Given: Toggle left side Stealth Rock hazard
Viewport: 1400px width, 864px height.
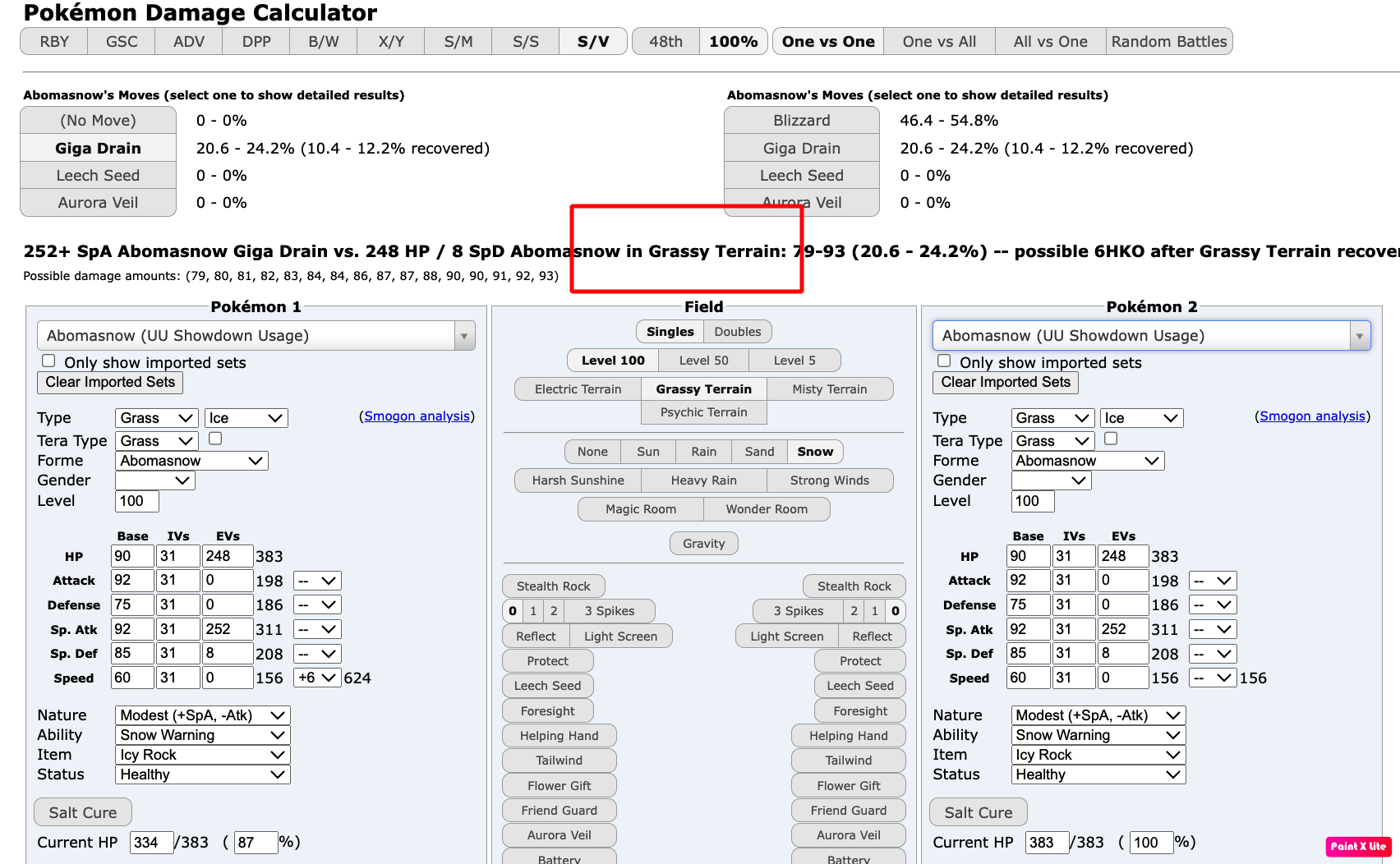Looking at the screenshot, I should tap(553, 586).
